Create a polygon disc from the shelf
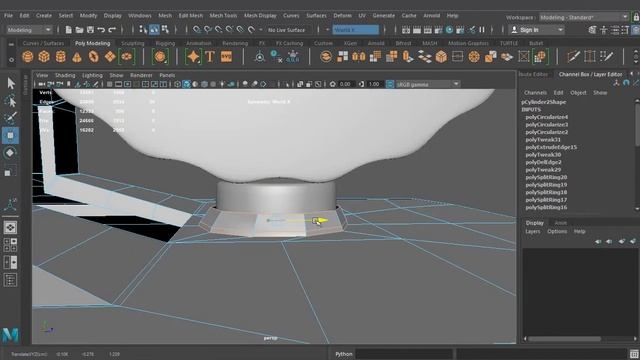This screenshot has height=360, width=640. click(x=127, y=56)
